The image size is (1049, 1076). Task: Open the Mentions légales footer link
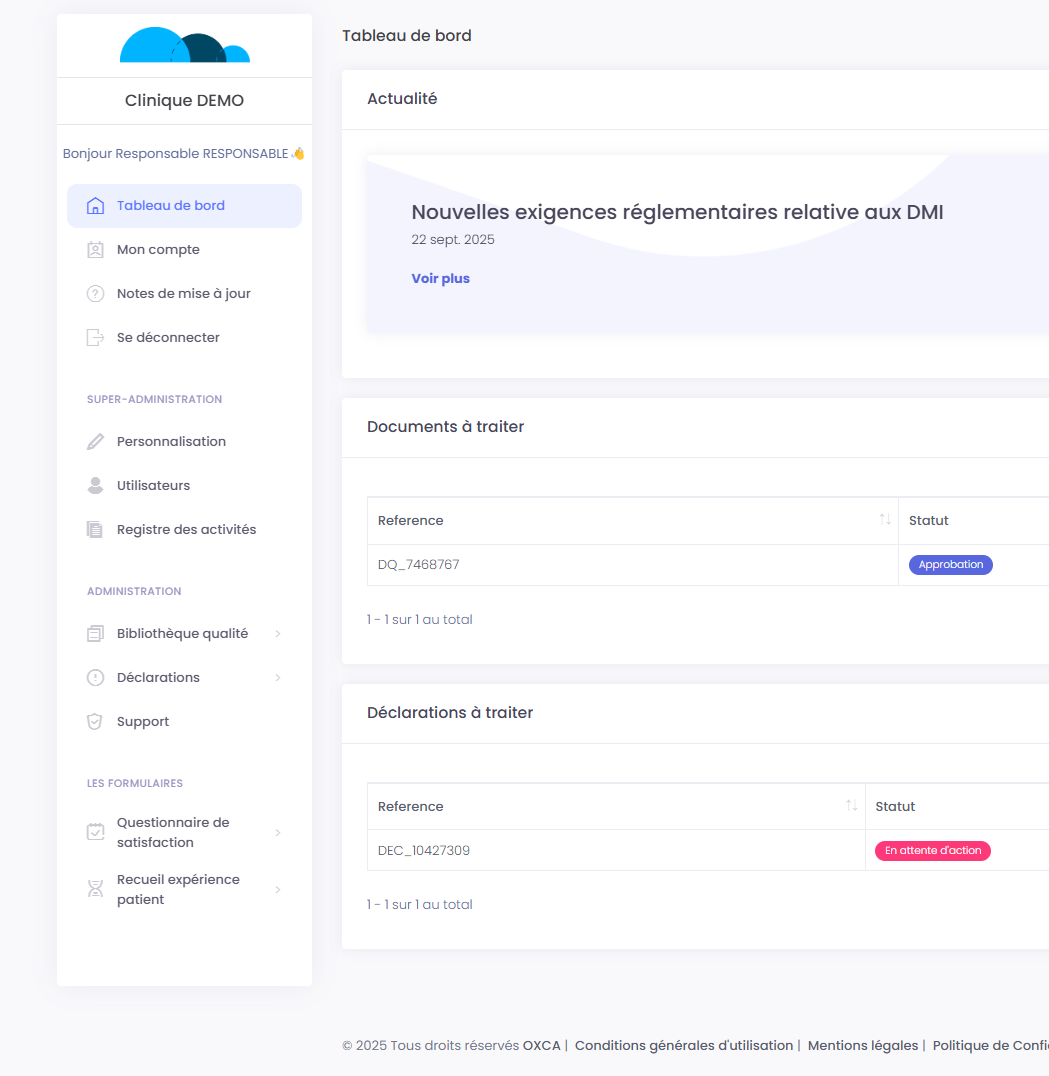(862, 1046)
